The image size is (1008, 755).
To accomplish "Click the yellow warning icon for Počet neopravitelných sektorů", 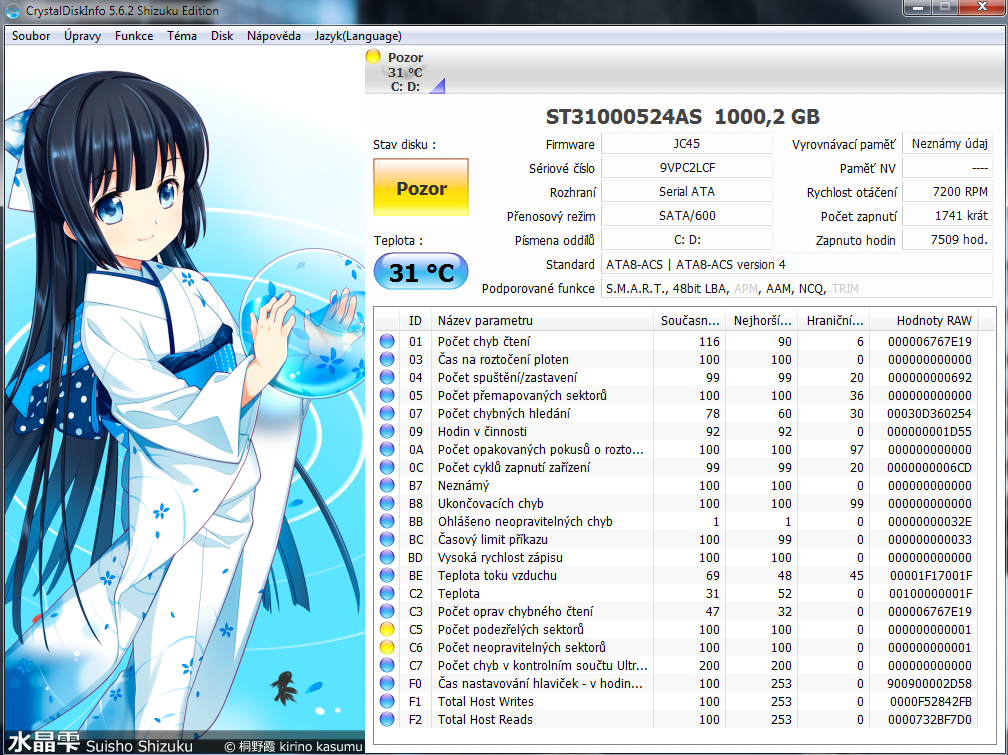I will tap(387, 648).
